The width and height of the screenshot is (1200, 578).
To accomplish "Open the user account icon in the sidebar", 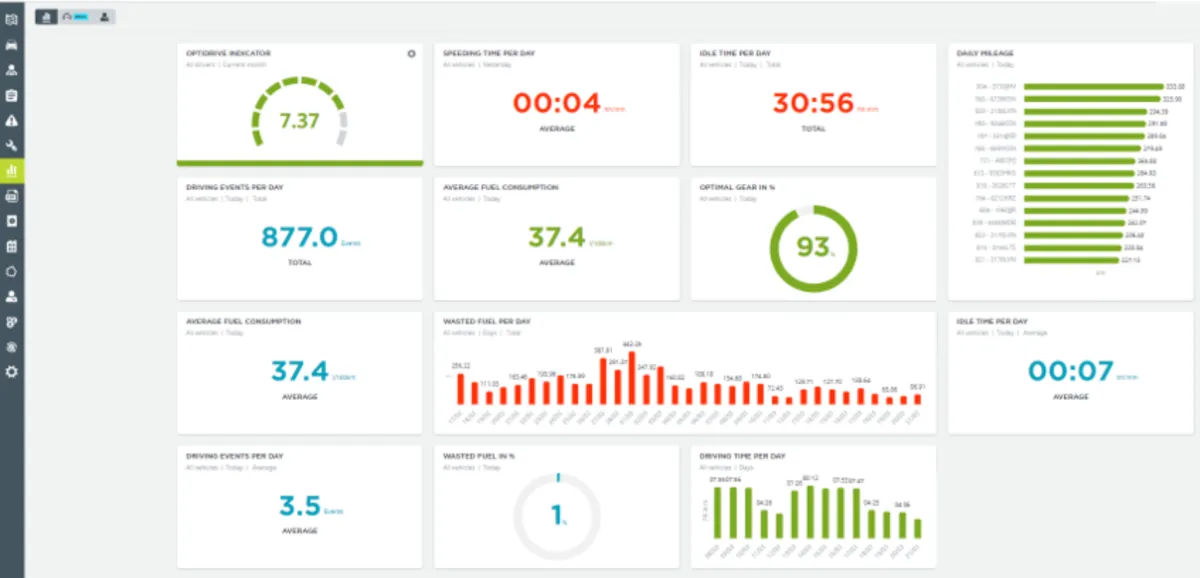I will pyautogui.click(x=12, y=296).
